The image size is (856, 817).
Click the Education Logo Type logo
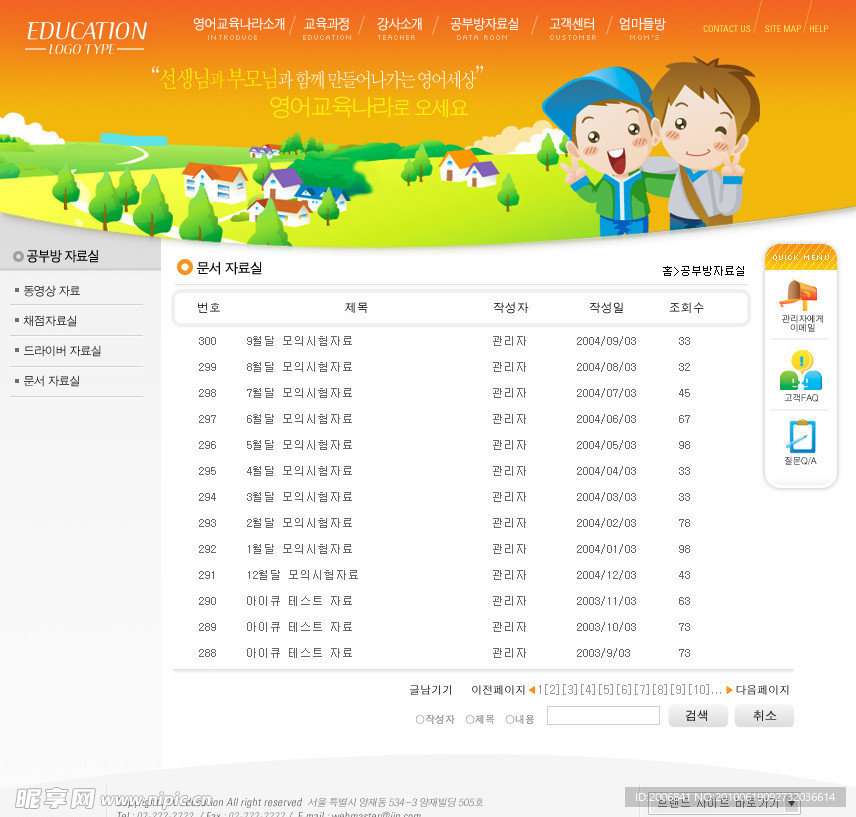(x=86, y=37)
